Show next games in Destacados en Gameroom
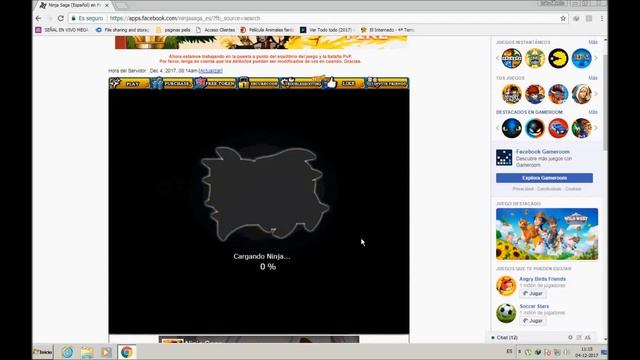This screenshot has width=640, height=360. pos(596,128)
